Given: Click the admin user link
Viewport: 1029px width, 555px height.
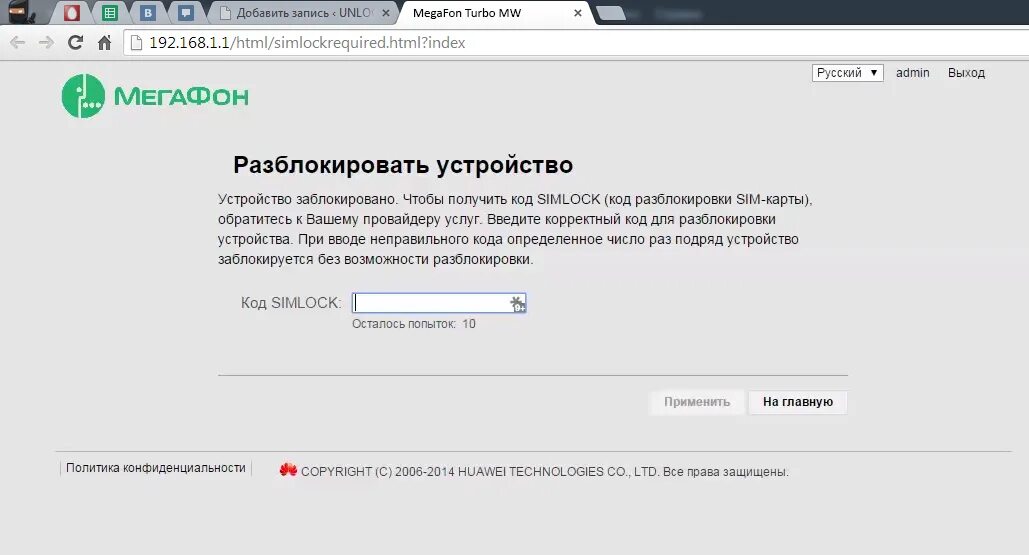Looking at the screenshot, I should pos(913,73).
